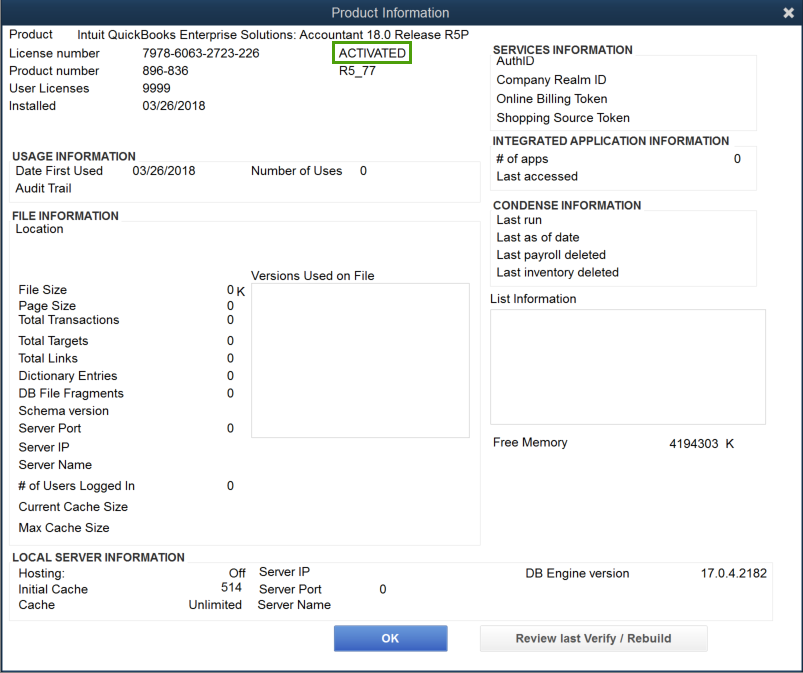Image resolution: width=803 pixels, height=673 pixels.
Task: Click the Max Cache Size label
Action: point(64,528)
